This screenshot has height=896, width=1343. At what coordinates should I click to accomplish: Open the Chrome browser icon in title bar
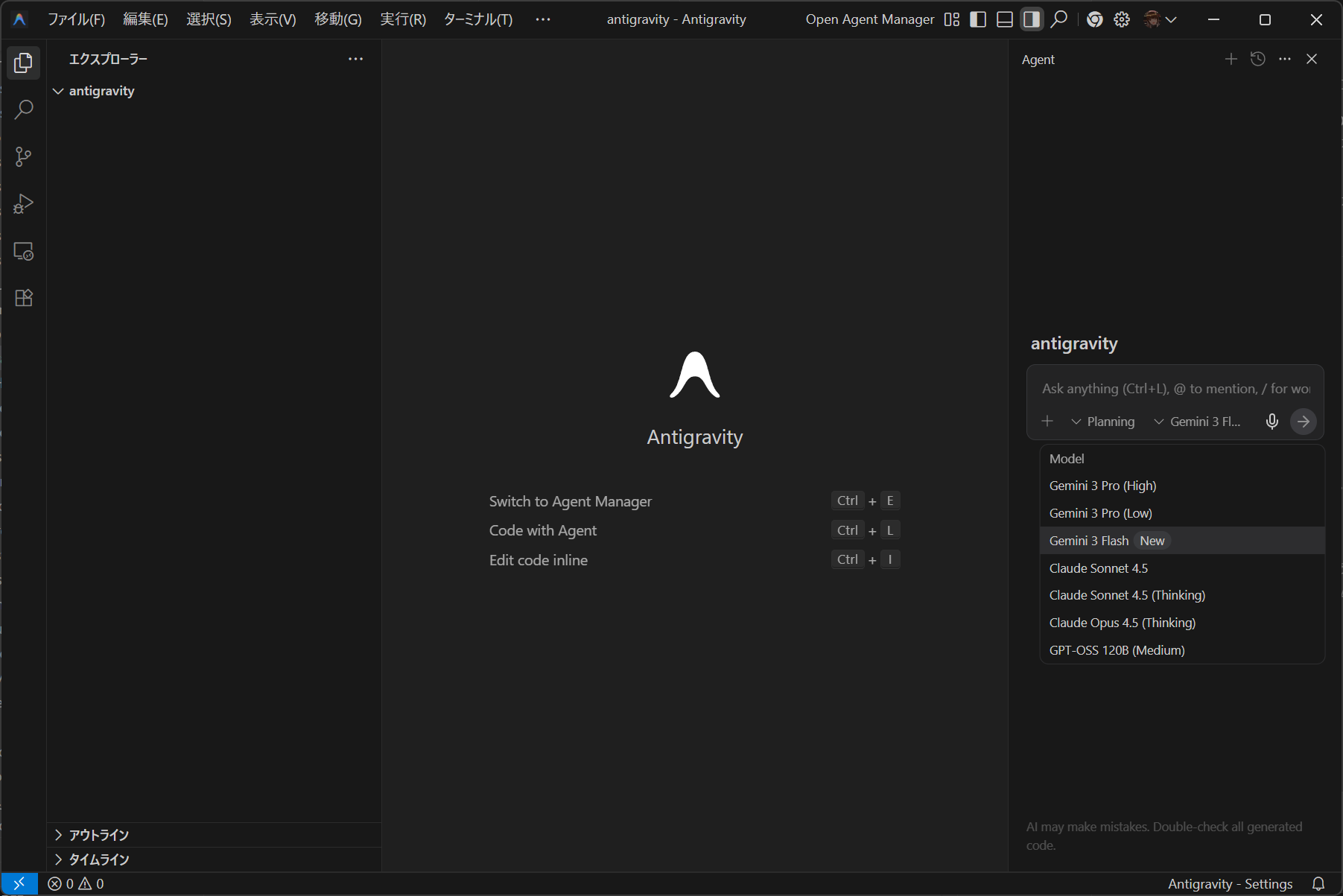[x=1094, y=19]
